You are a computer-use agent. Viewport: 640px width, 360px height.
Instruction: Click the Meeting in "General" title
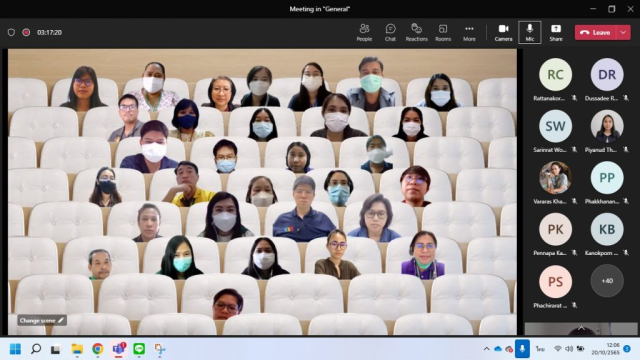320,9
